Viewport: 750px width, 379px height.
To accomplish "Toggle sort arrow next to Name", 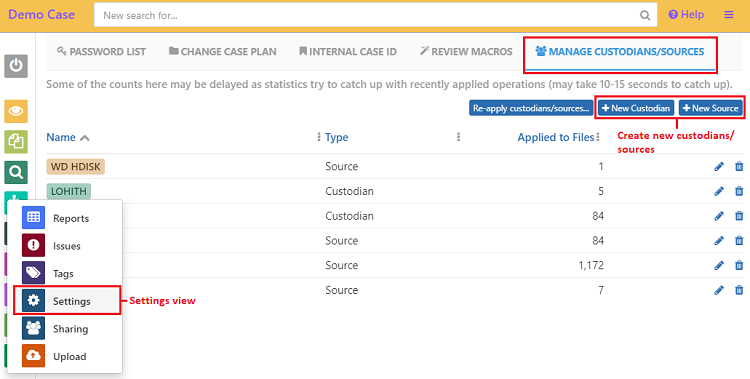I will [85, 138].
